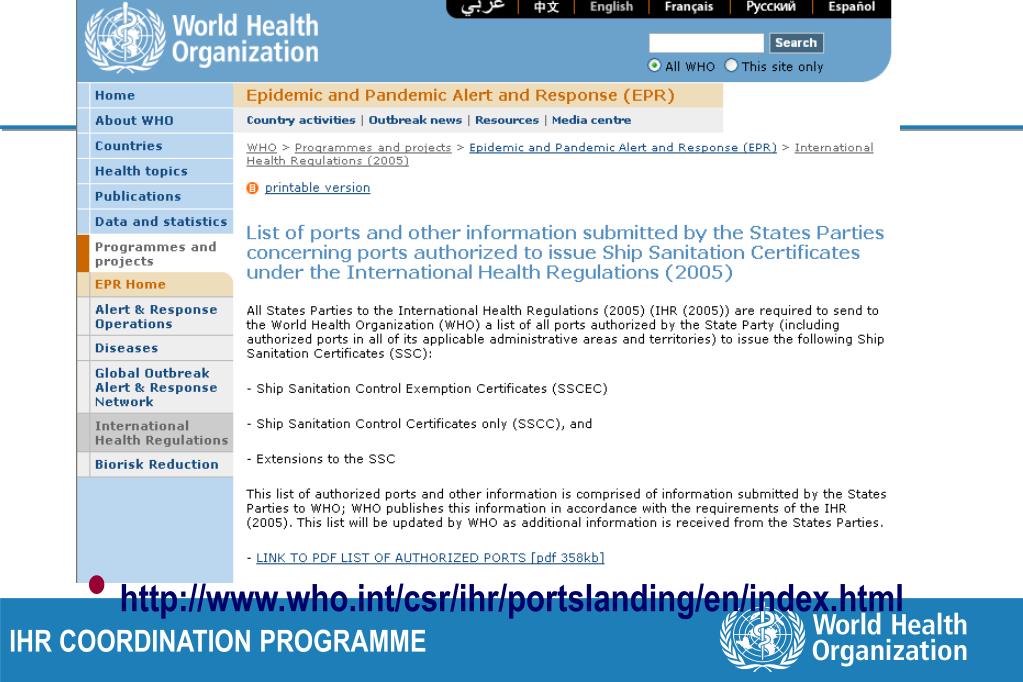
Task: Switch language to Русский
Action: click(771, 7)
